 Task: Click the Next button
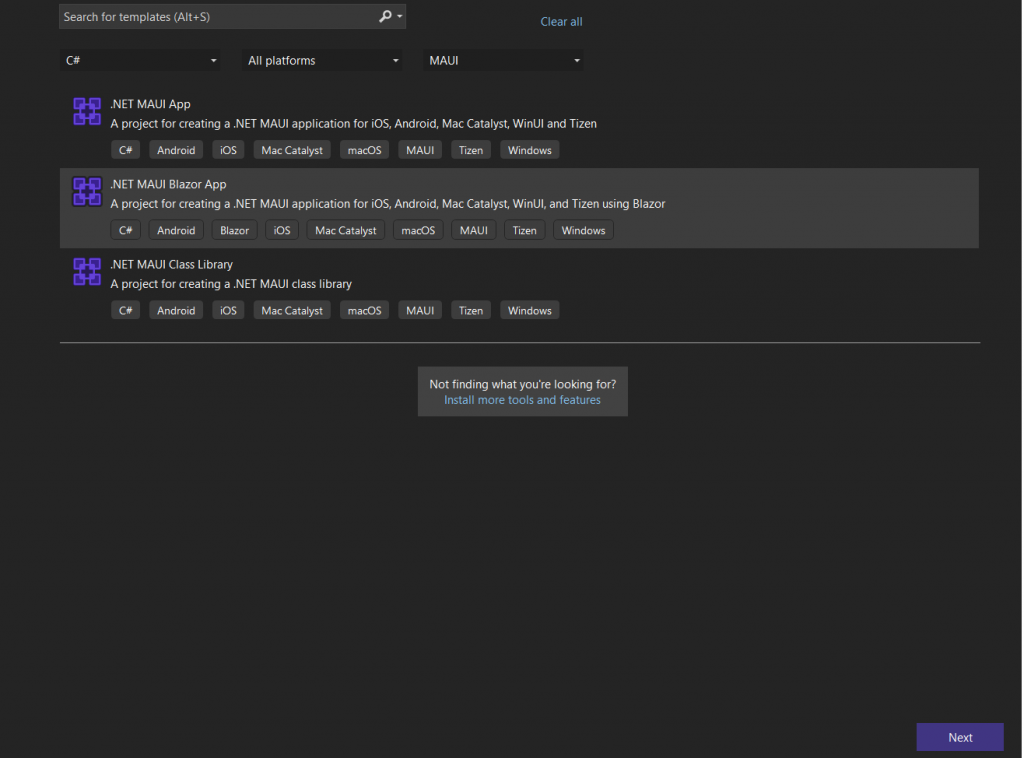pos(960,737)
